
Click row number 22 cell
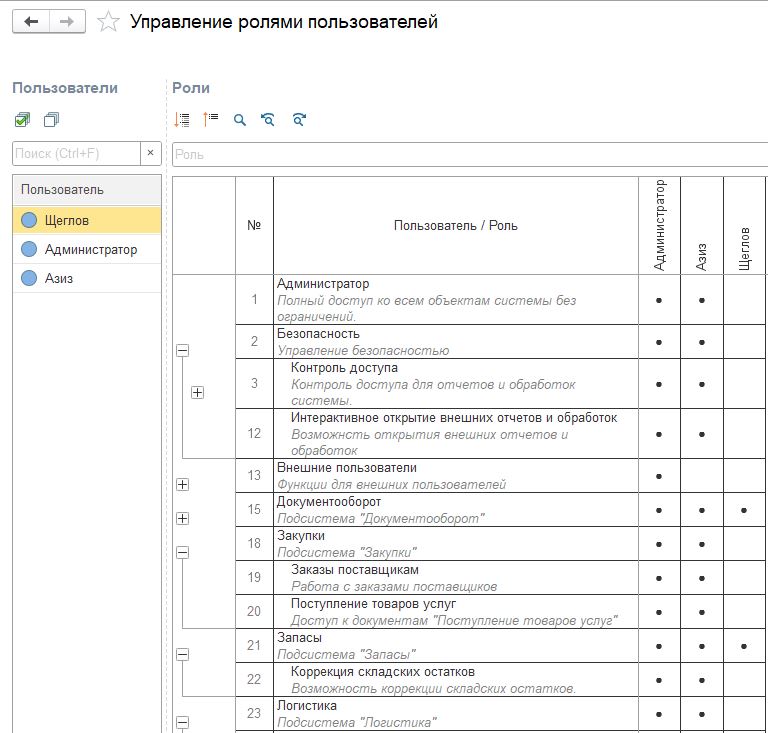point(254,680)
